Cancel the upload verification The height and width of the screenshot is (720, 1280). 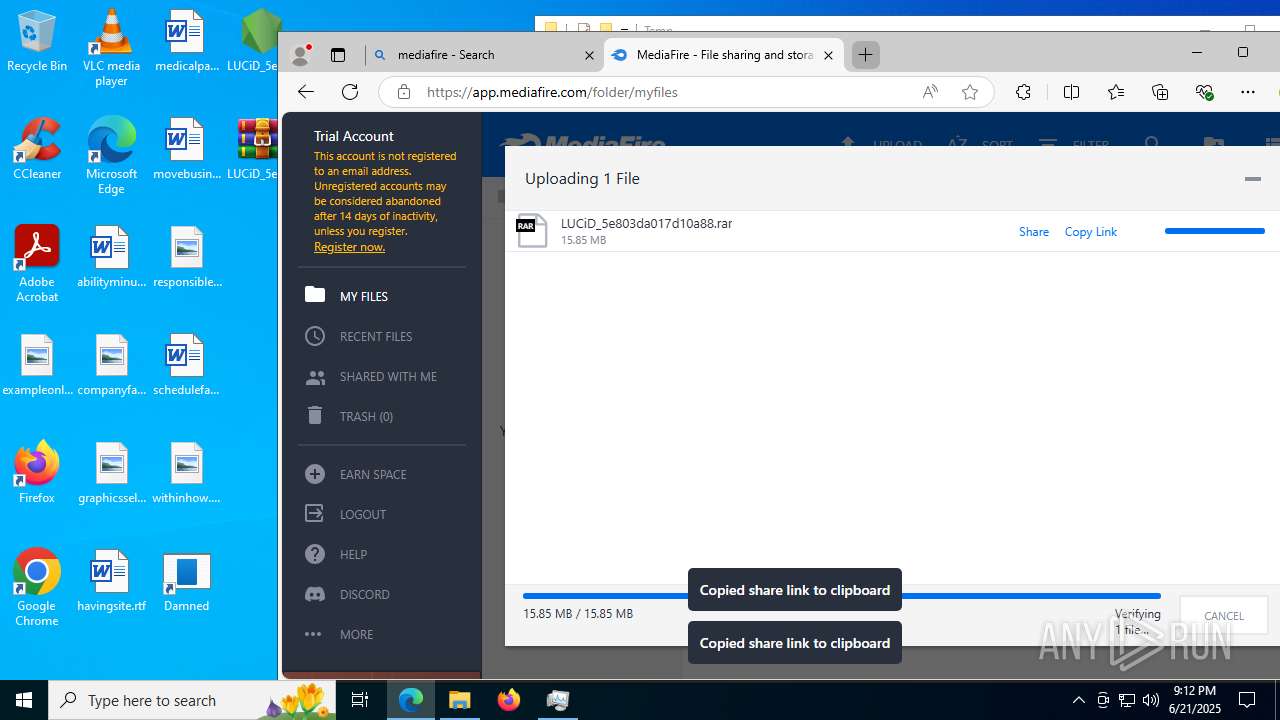[x=1224, y=616]
